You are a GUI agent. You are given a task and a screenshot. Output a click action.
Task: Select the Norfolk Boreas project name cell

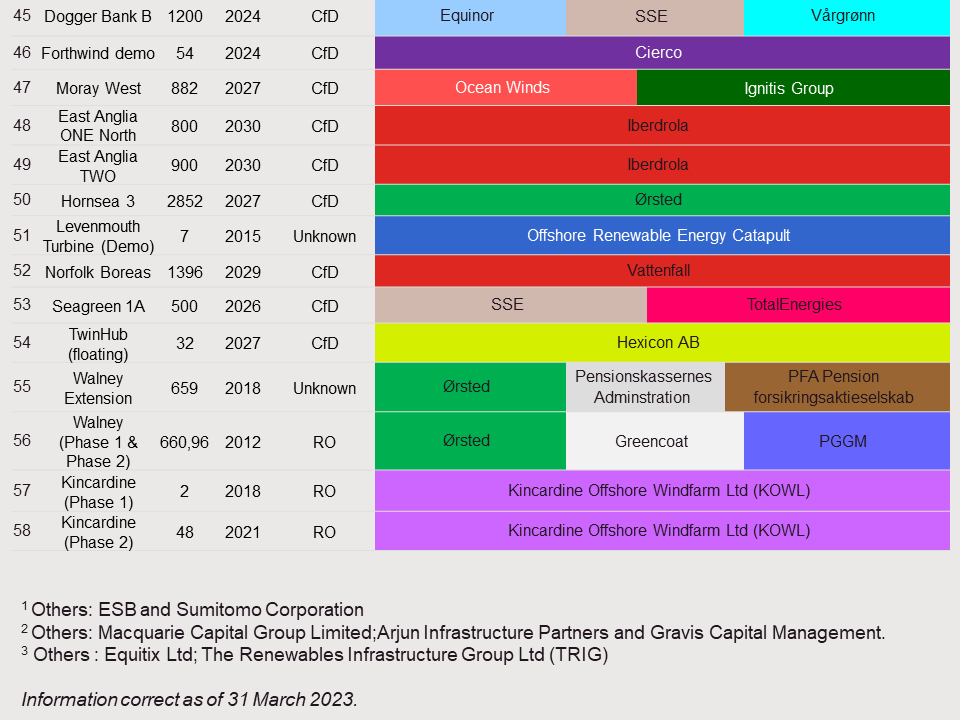coord(98,272)
